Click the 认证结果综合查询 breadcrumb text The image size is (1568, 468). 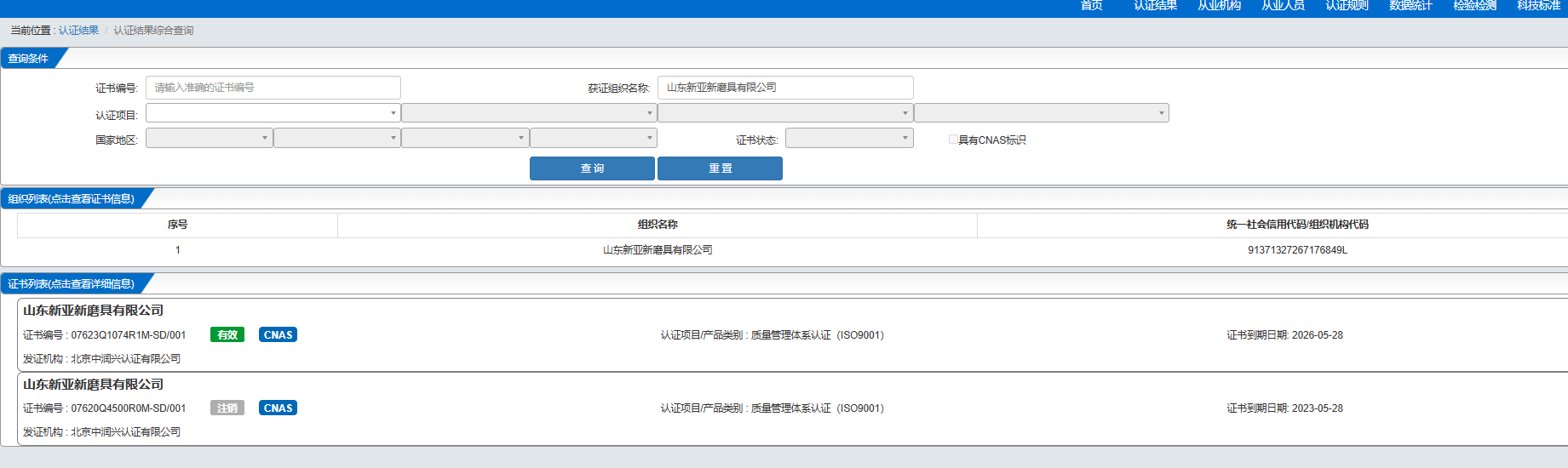coord(153,31)
